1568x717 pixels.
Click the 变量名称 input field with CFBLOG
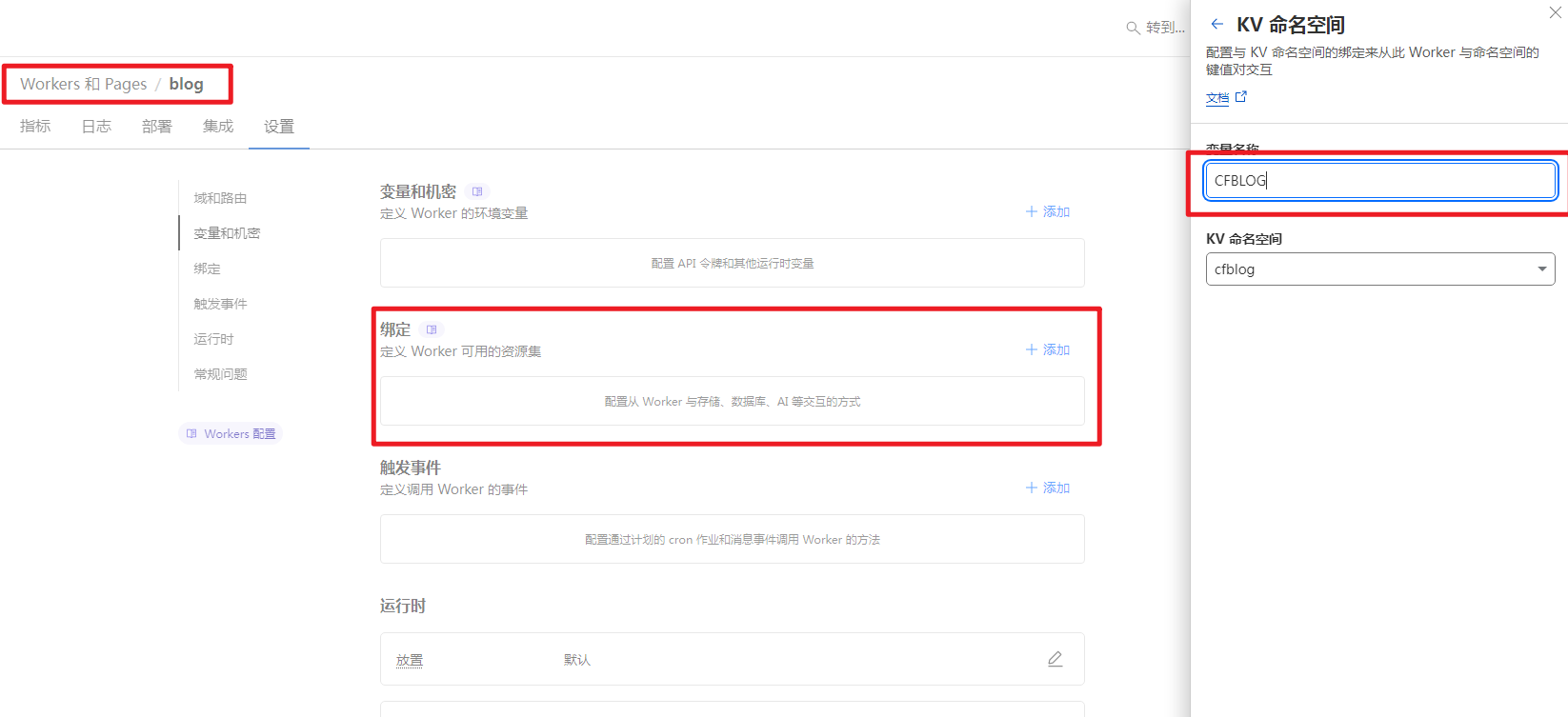point(1379,180)
